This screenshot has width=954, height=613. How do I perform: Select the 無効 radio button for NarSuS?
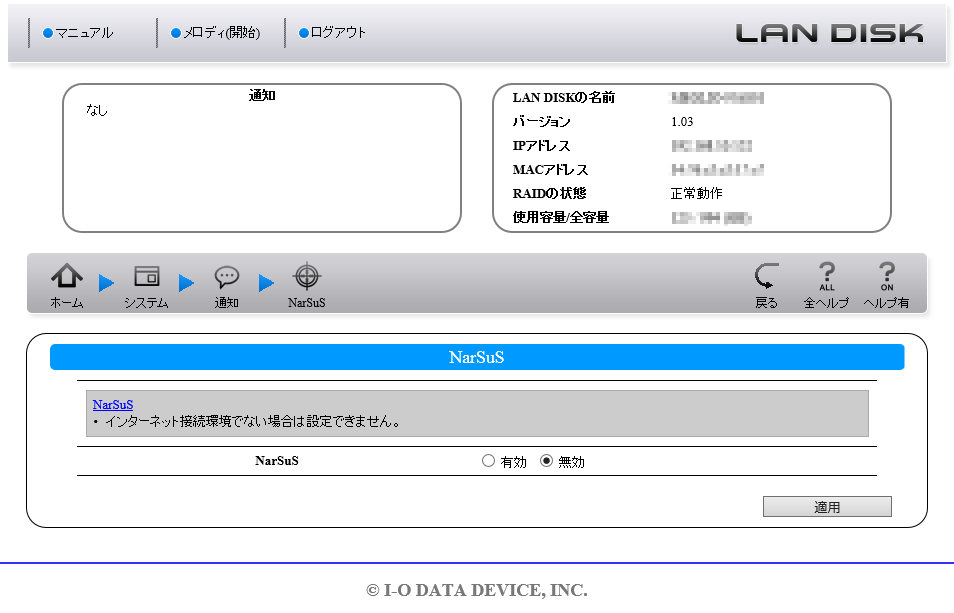[546, 461]
